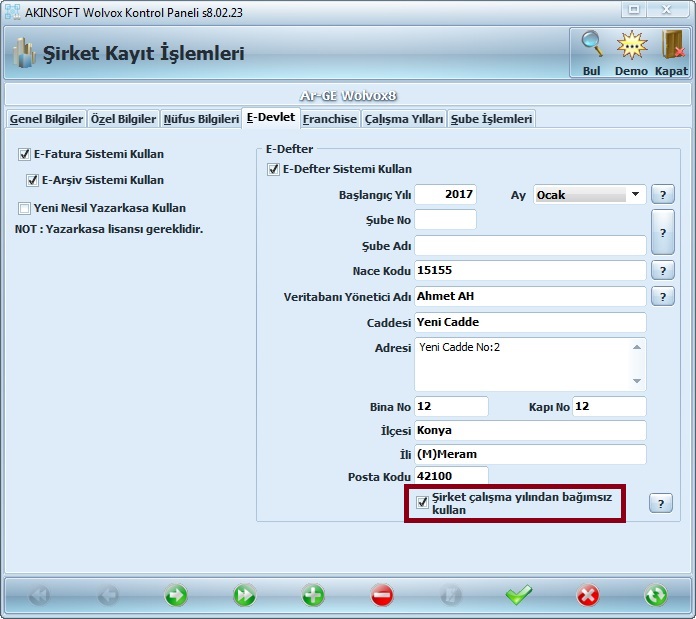Viewport: 696px width, 619px height.
Task: Switch to Genel Bilgiler tab
Action: (46, 119)
